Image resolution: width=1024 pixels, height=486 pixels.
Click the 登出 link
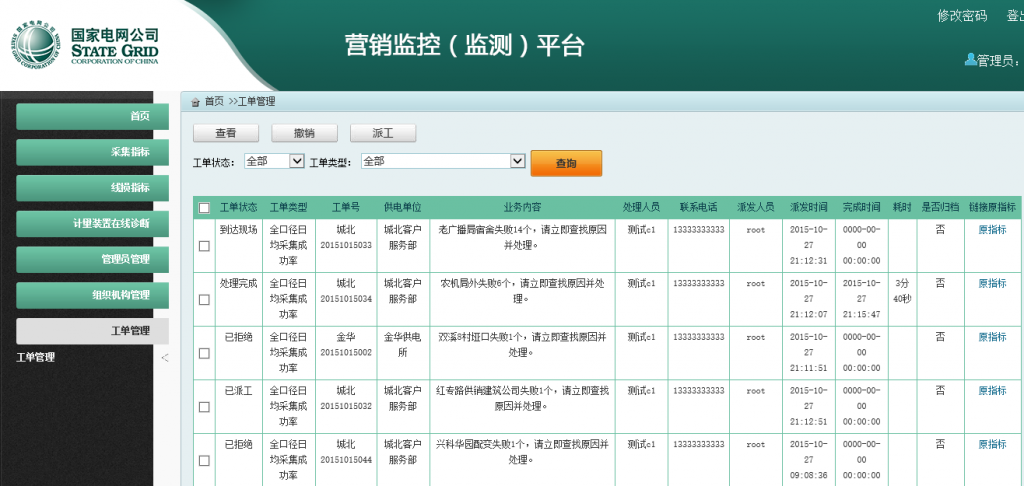point(1015,16)
